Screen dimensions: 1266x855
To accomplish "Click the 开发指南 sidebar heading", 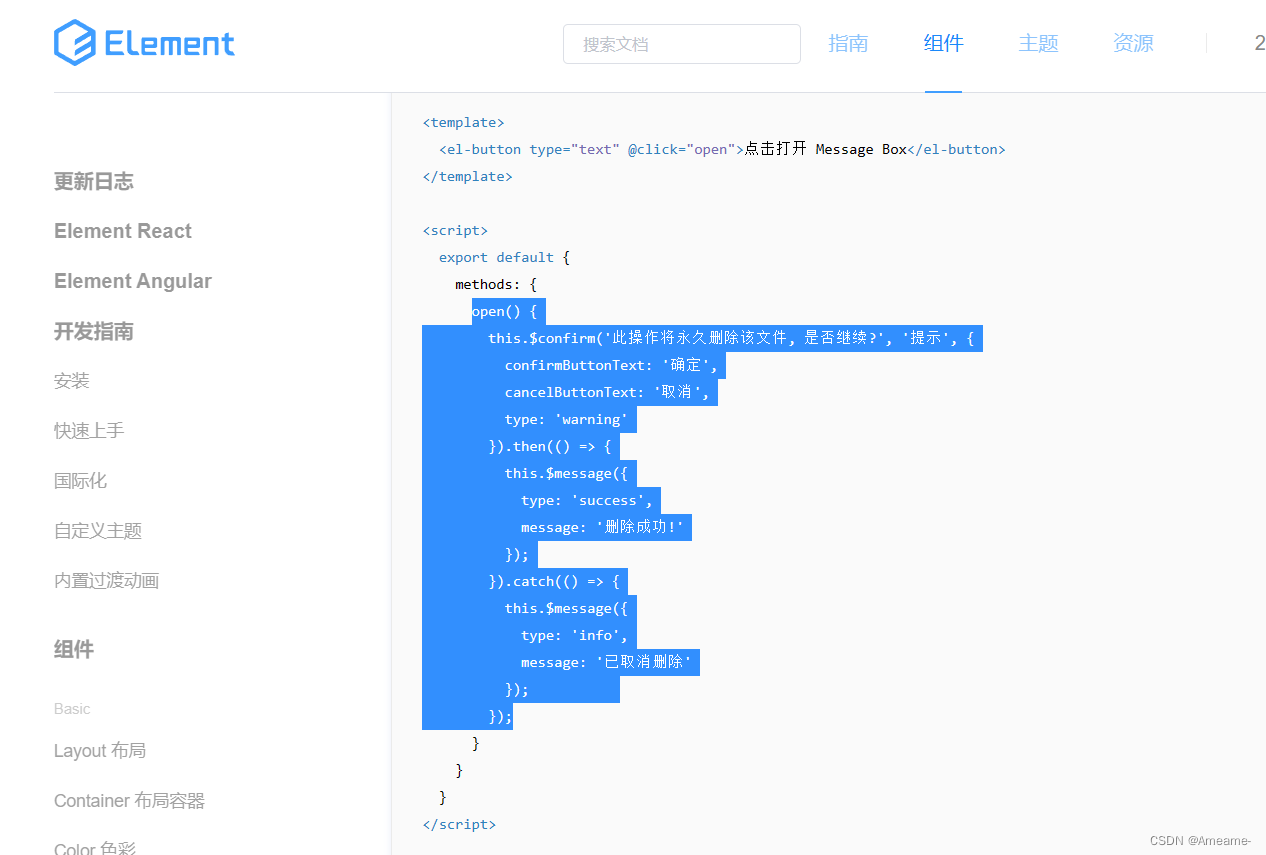I will 94,331.
